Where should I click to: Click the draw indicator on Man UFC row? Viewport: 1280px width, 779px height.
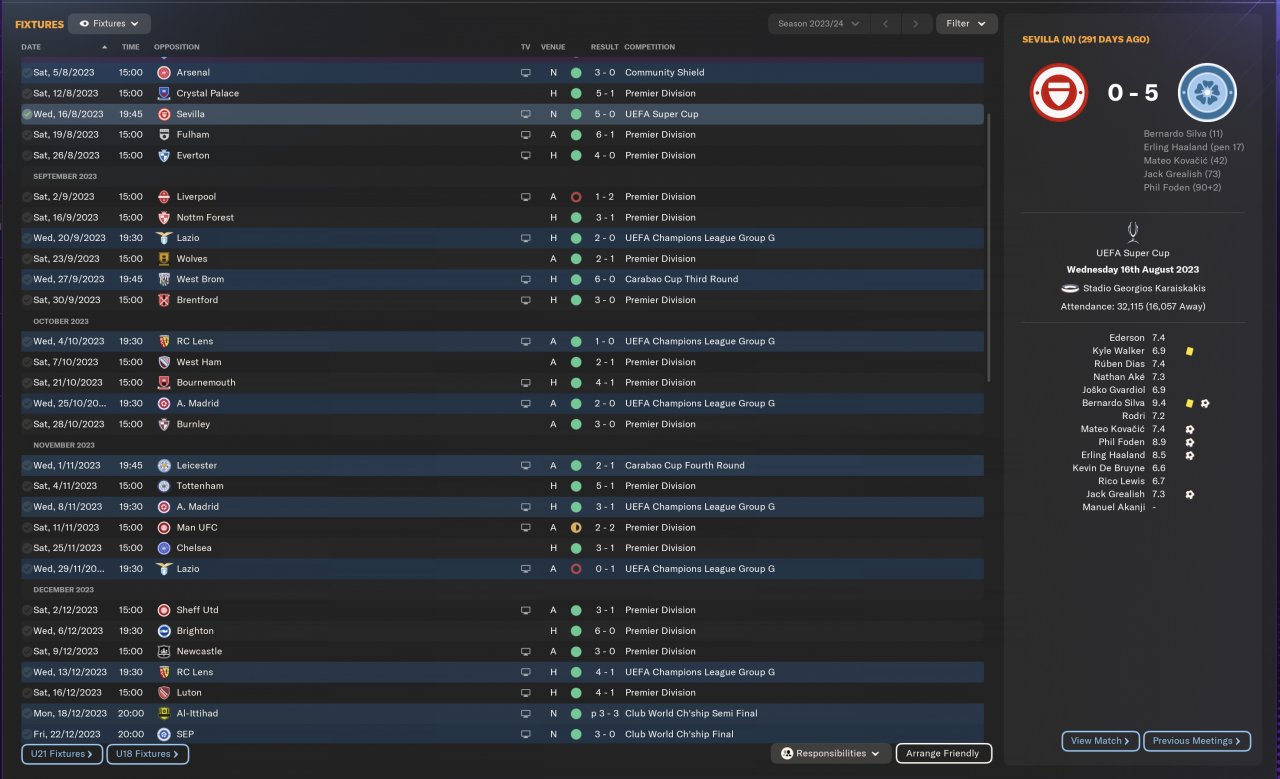(x=576, y=527)
